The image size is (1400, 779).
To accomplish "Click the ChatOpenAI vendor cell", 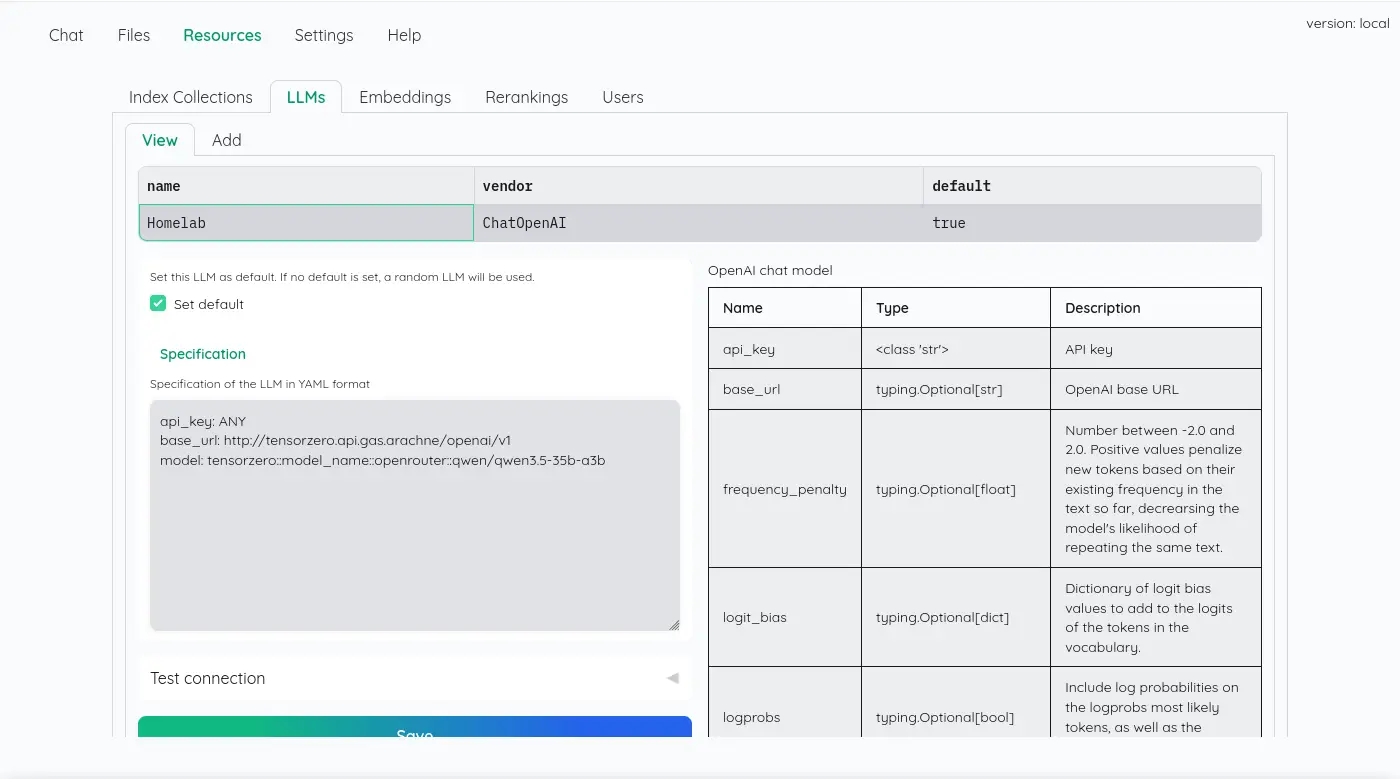I will coord(697,223).
